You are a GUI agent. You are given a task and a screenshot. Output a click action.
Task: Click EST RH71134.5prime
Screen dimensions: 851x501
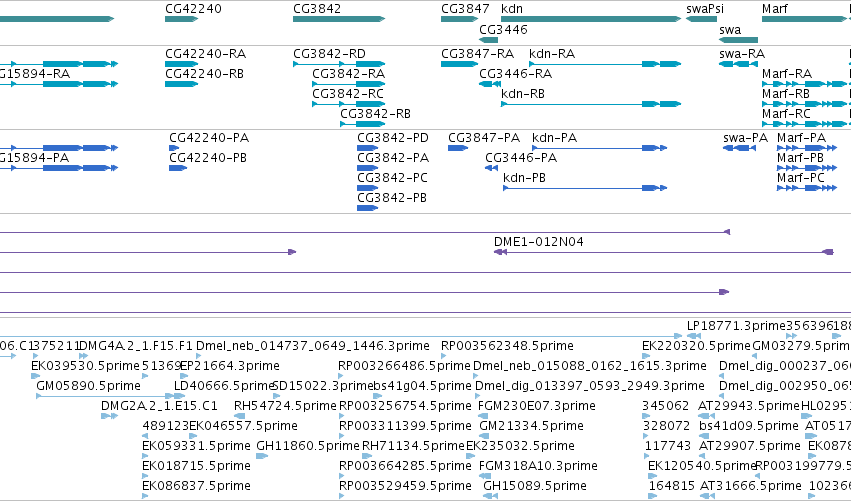point(413,446)
